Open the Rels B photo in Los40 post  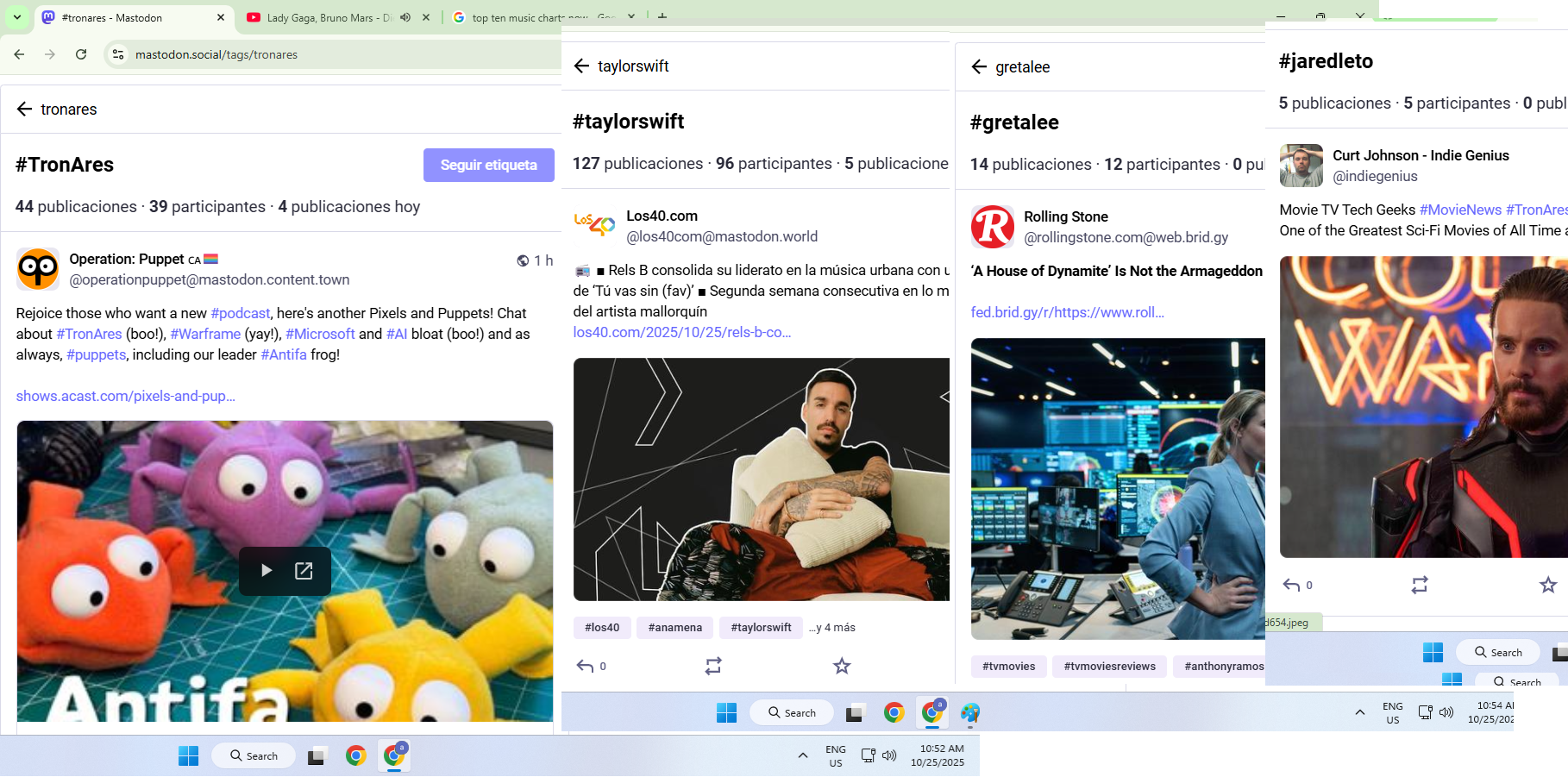click(x=762, y=479)
